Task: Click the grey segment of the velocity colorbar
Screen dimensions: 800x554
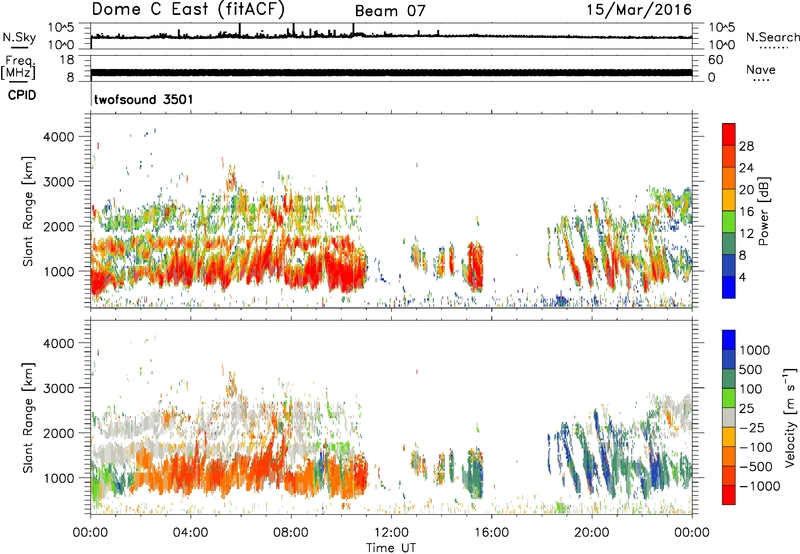Action: 729,417
